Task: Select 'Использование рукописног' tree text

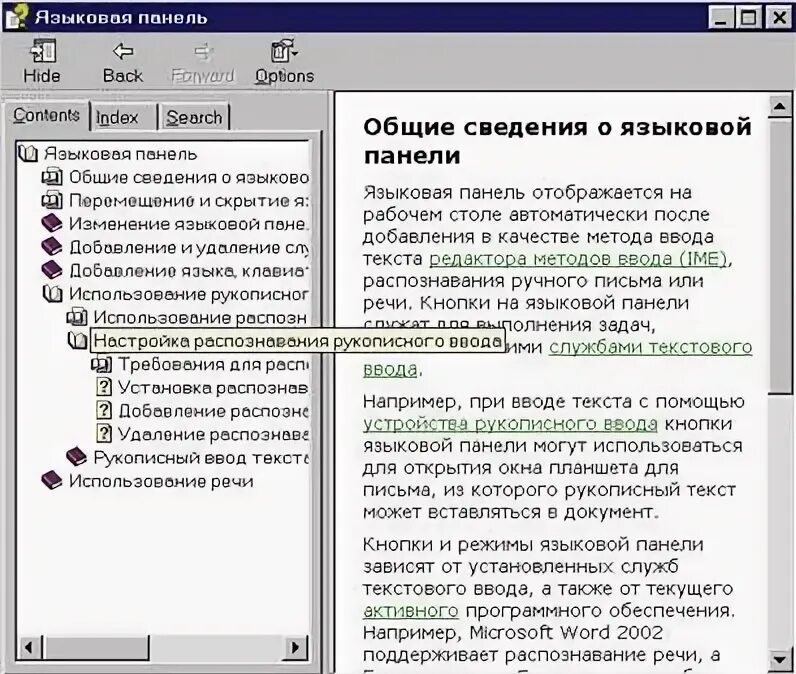Action: 189,294
